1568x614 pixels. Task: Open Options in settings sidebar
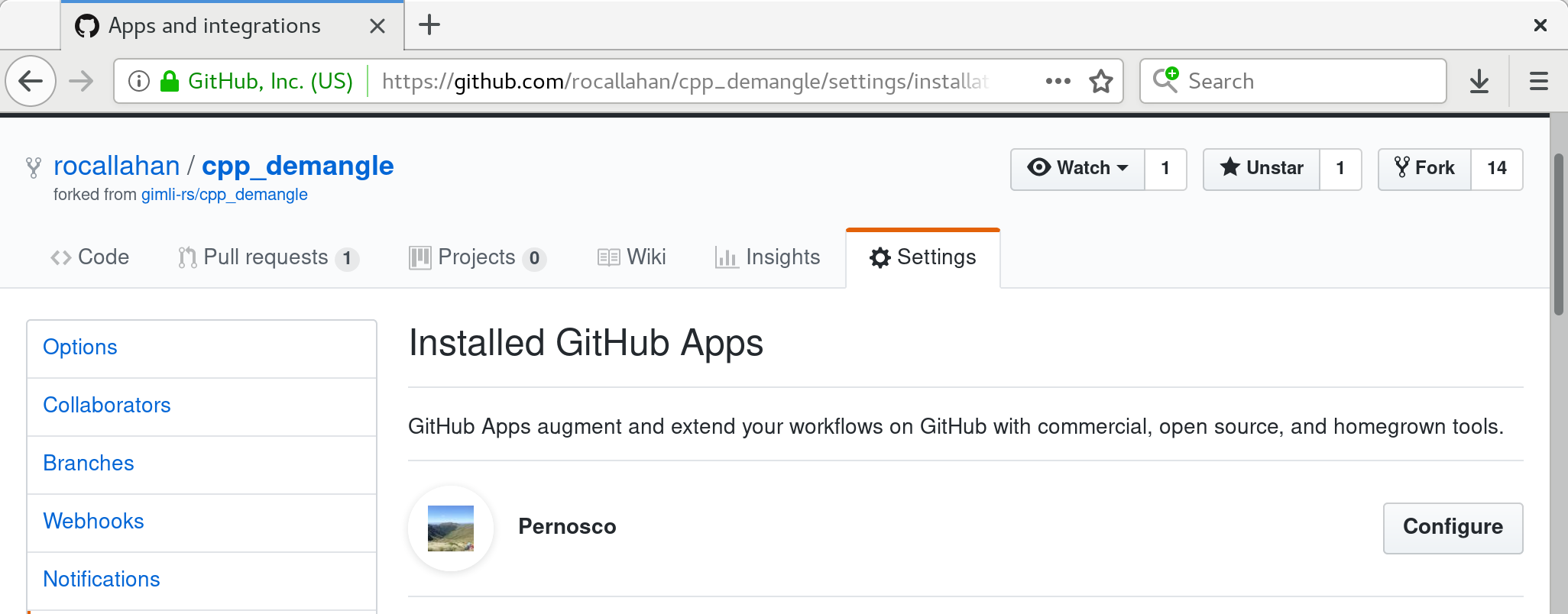[x=202, y=348]
